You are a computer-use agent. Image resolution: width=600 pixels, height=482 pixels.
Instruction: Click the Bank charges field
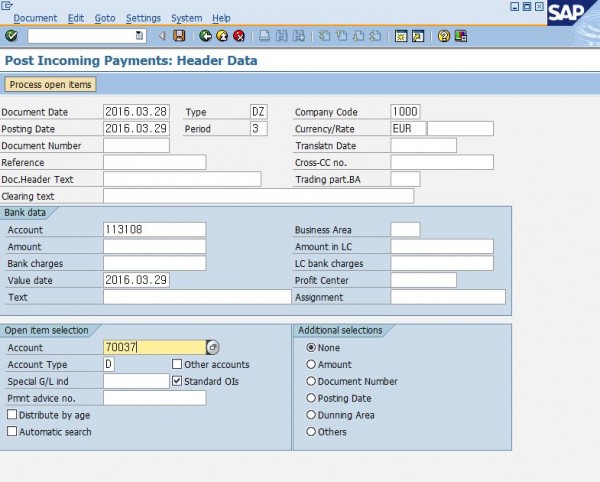tap(155, 263)
